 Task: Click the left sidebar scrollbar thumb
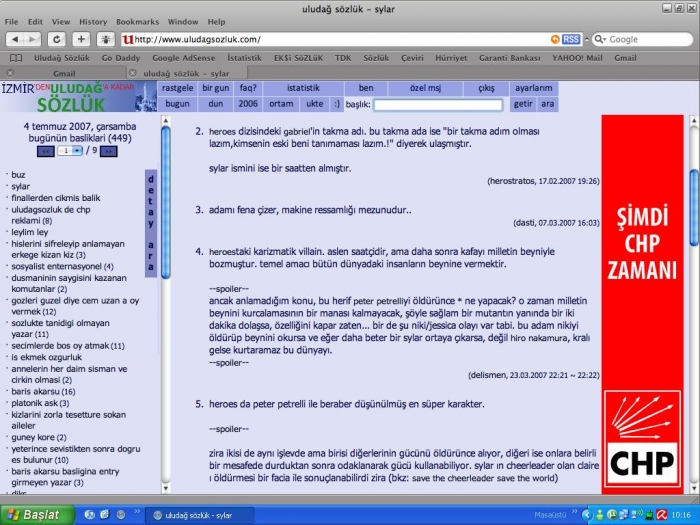[x=166, y=202]
